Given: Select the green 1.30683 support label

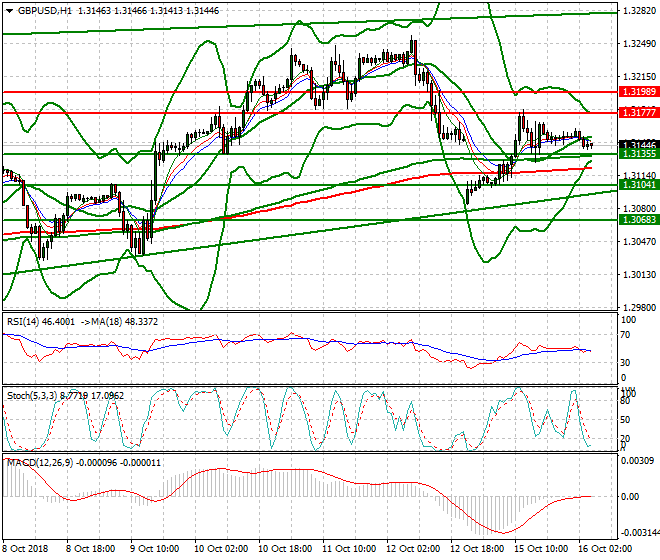Looking at the screenshot, I should 638,219.
